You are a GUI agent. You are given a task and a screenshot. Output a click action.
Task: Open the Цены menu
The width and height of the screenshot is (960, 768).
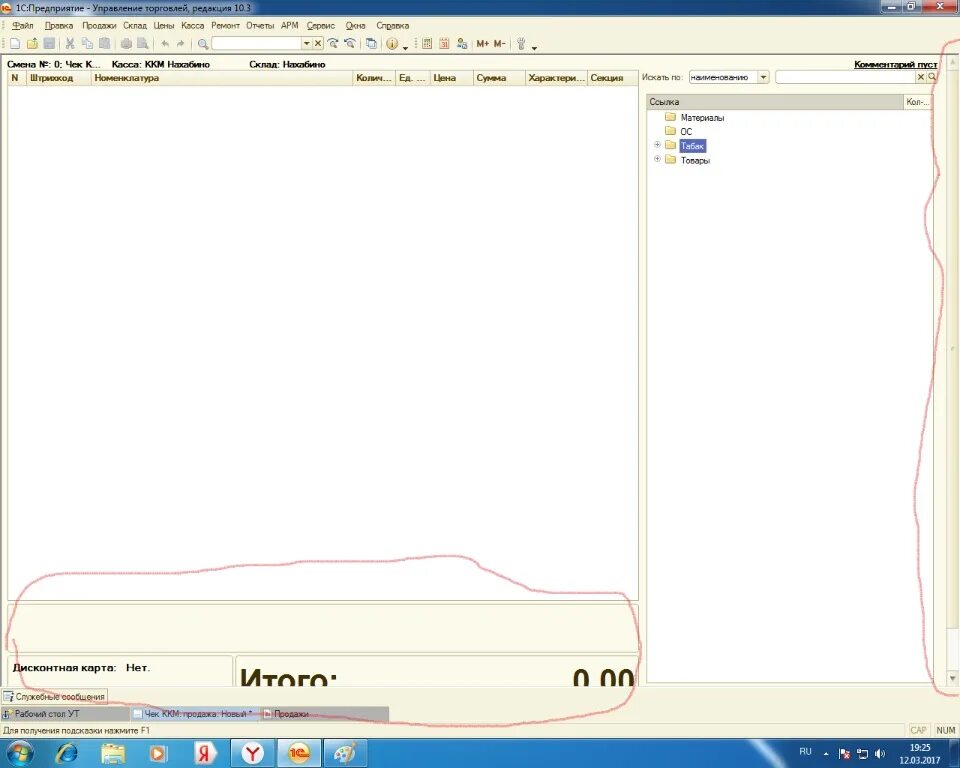[x=163, y=26]
